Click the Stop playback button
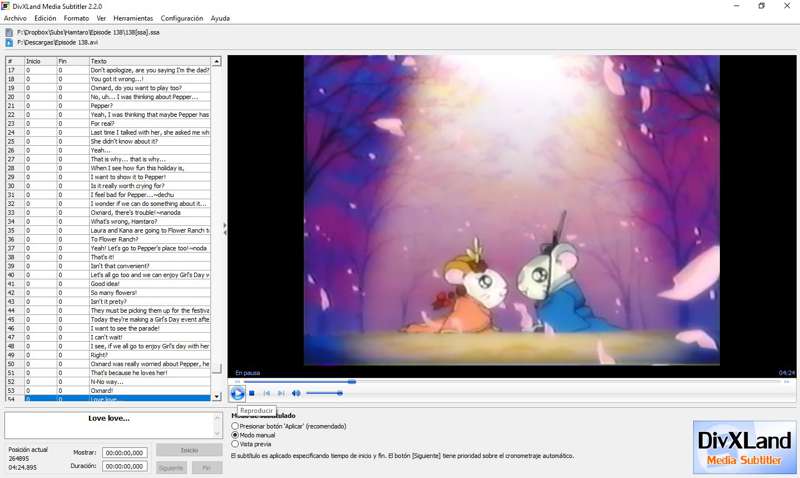Screen dimensions: 800x478 [252, 393]
